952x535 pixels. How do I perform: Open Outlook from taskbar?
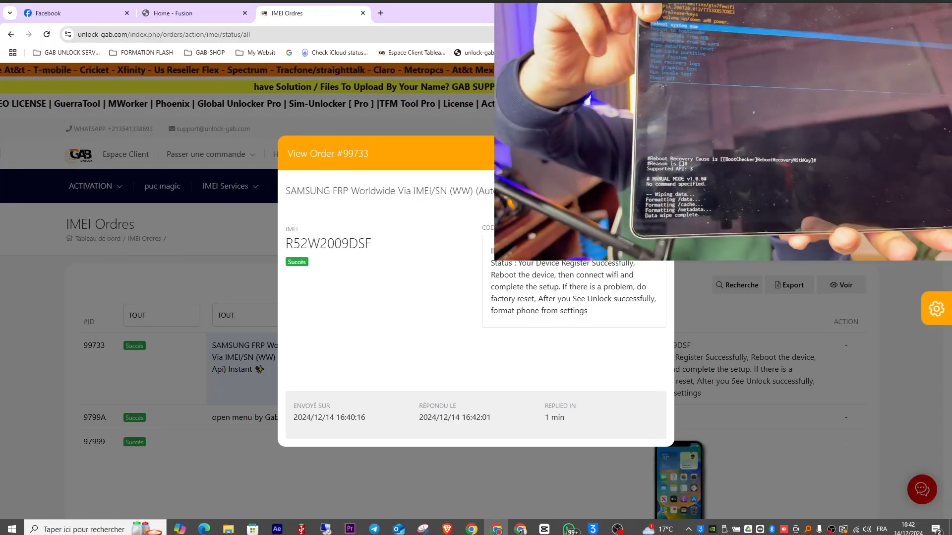pos(398,529)
